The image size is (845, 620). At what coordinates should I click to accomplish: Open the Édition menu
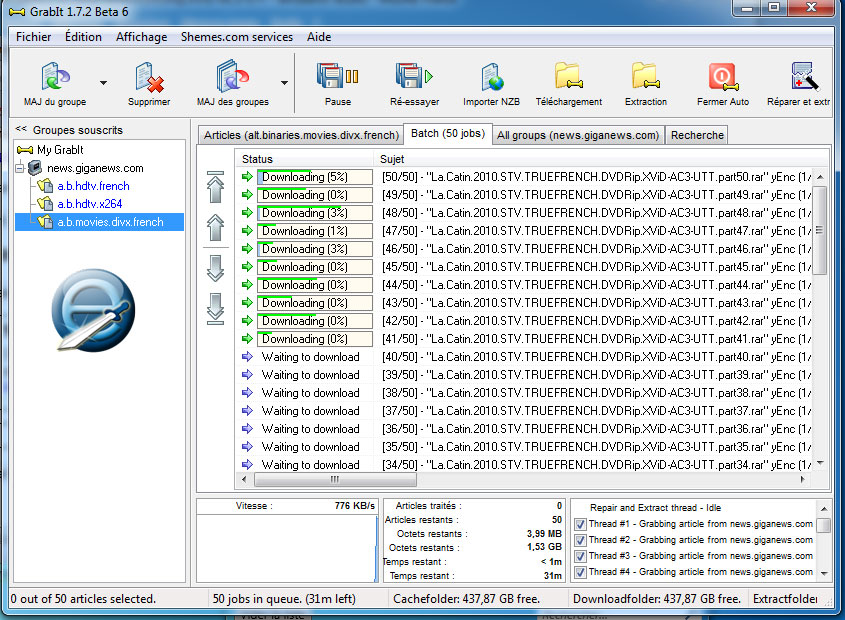click(x=83, y=37)
